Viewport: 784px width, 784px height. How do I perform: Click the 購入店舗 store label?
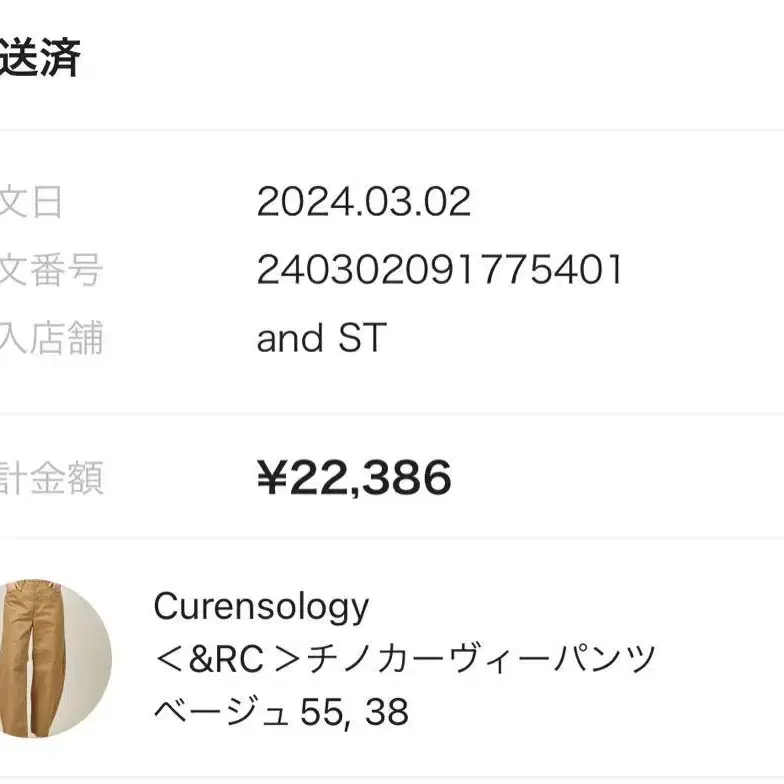click(50, 338)
